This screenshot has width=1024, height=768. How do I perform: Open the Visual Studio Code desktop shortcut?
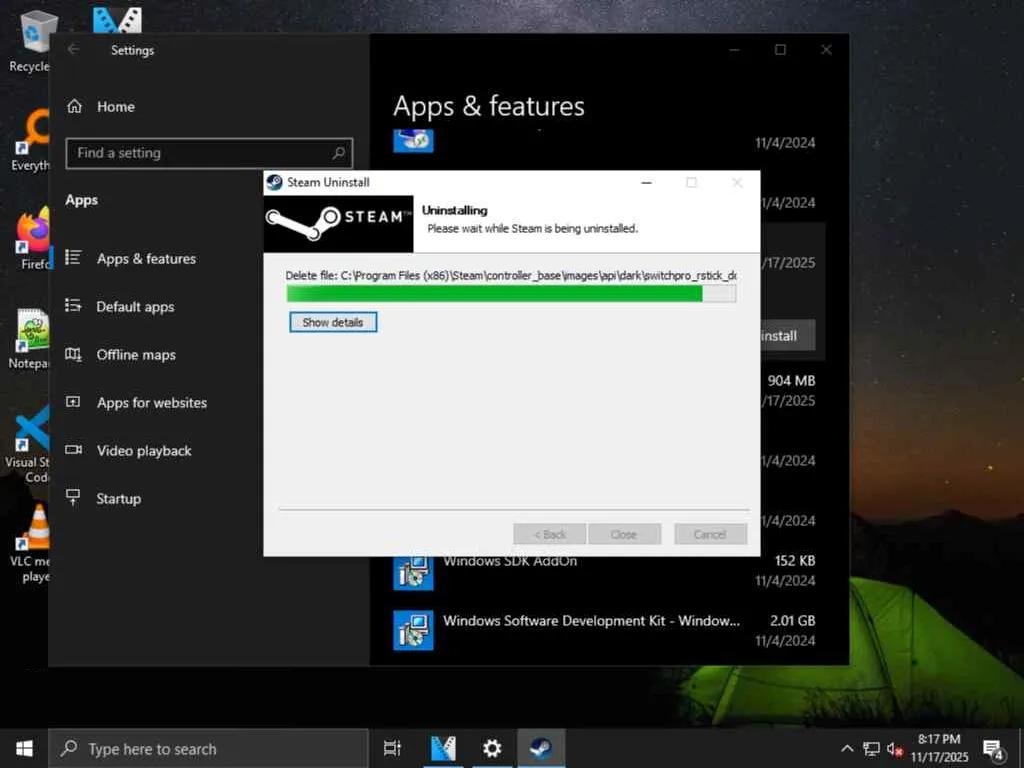tap(27, 444)
